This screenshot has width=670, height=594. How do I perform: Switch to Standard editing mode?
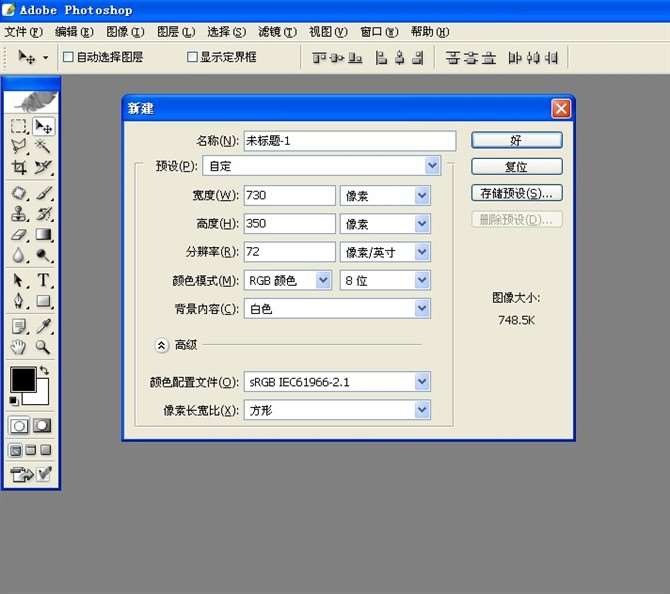click(19, 426)
